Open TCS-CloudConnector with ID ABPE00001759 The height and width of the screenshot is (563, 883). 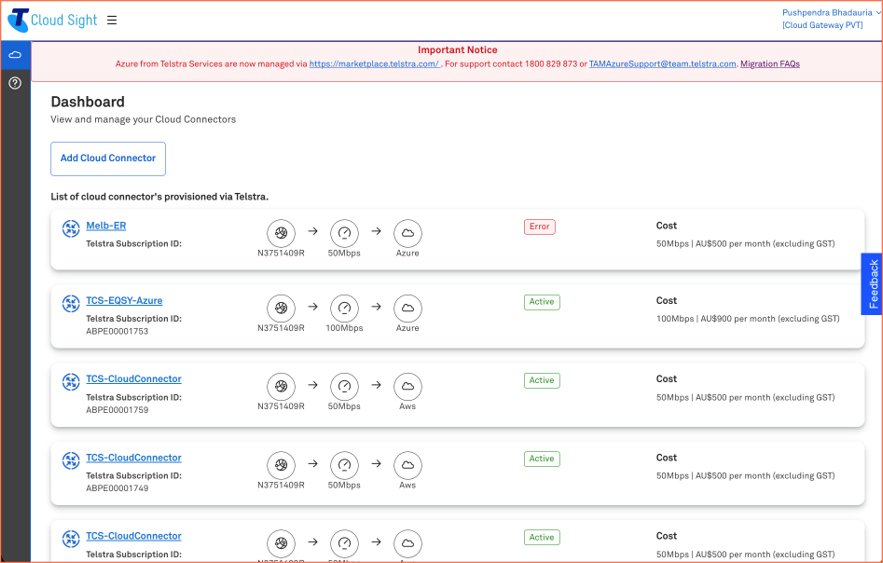(133, 379)
